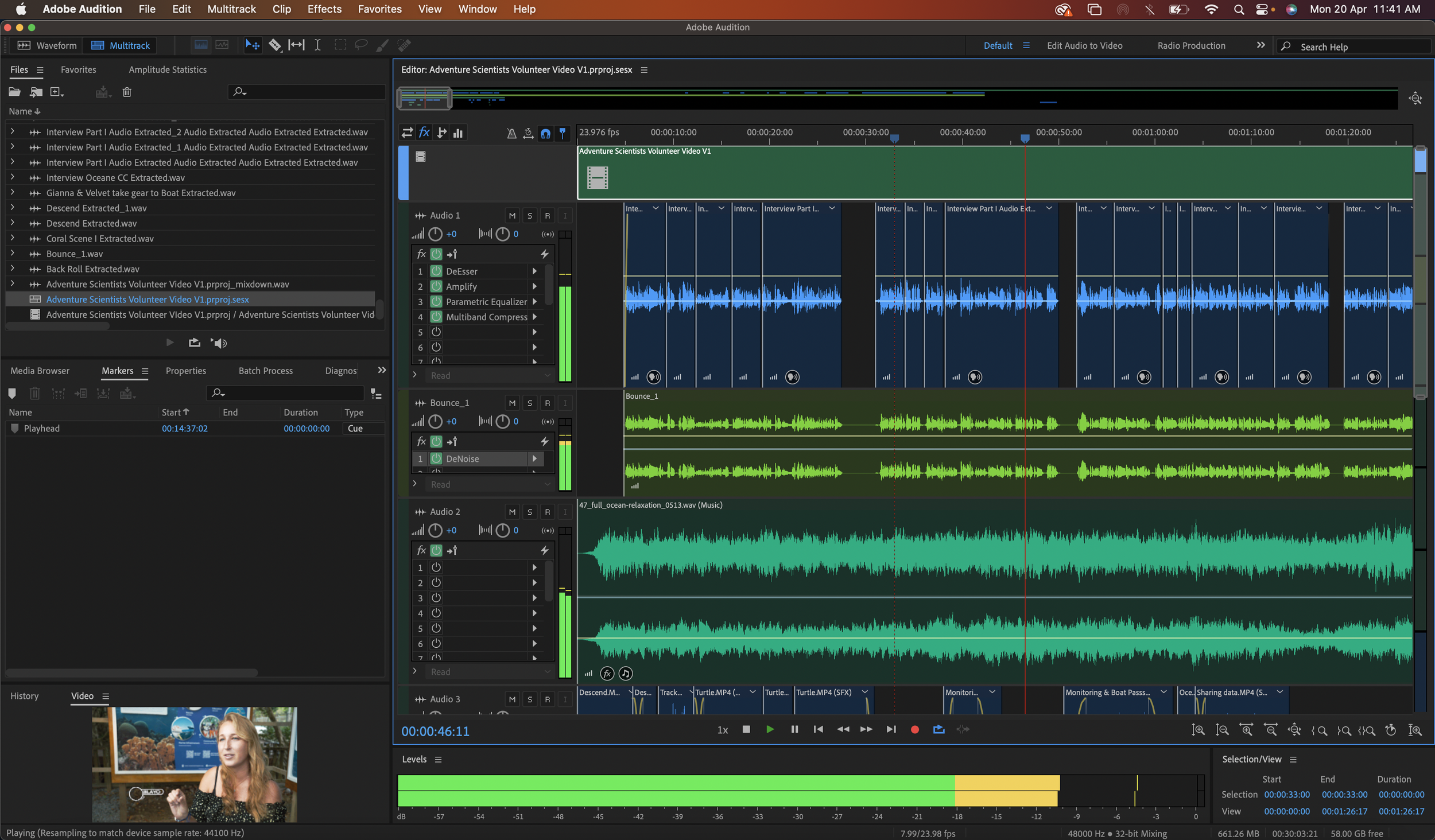Toggle Audio 1 effects rack power
The width and height of the screenshot is (1435, 840).
click(436, 254)
